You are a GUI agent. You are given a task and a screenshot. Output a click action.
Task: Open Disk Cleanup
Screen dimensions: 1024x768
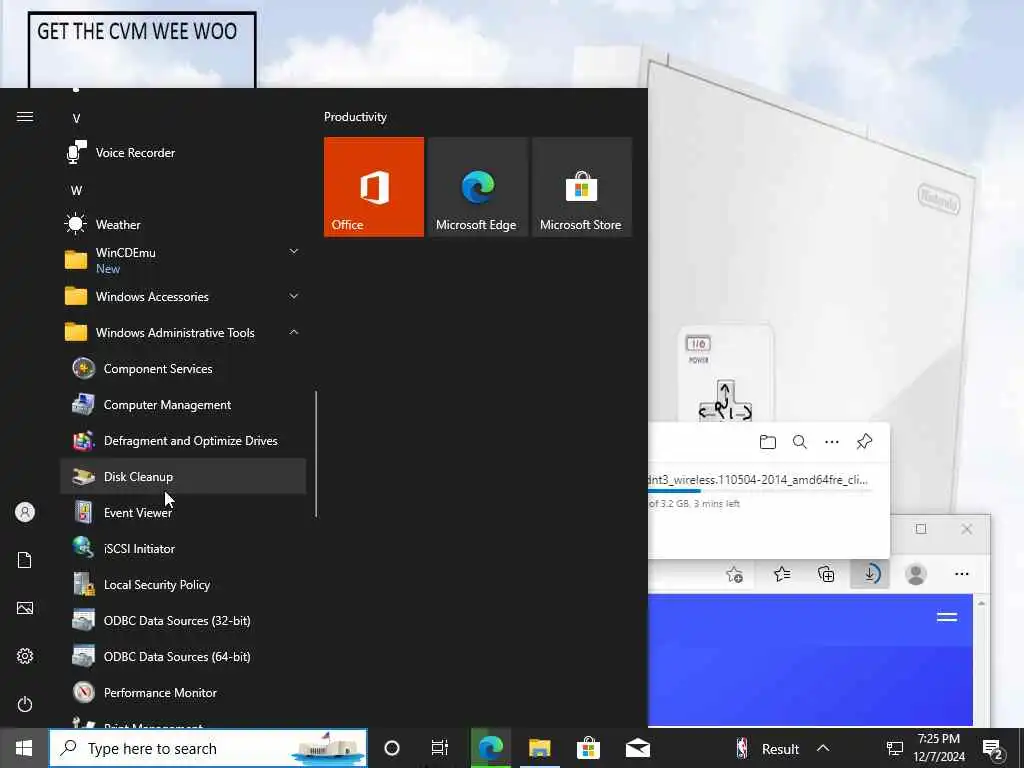(x=183, y=477)
